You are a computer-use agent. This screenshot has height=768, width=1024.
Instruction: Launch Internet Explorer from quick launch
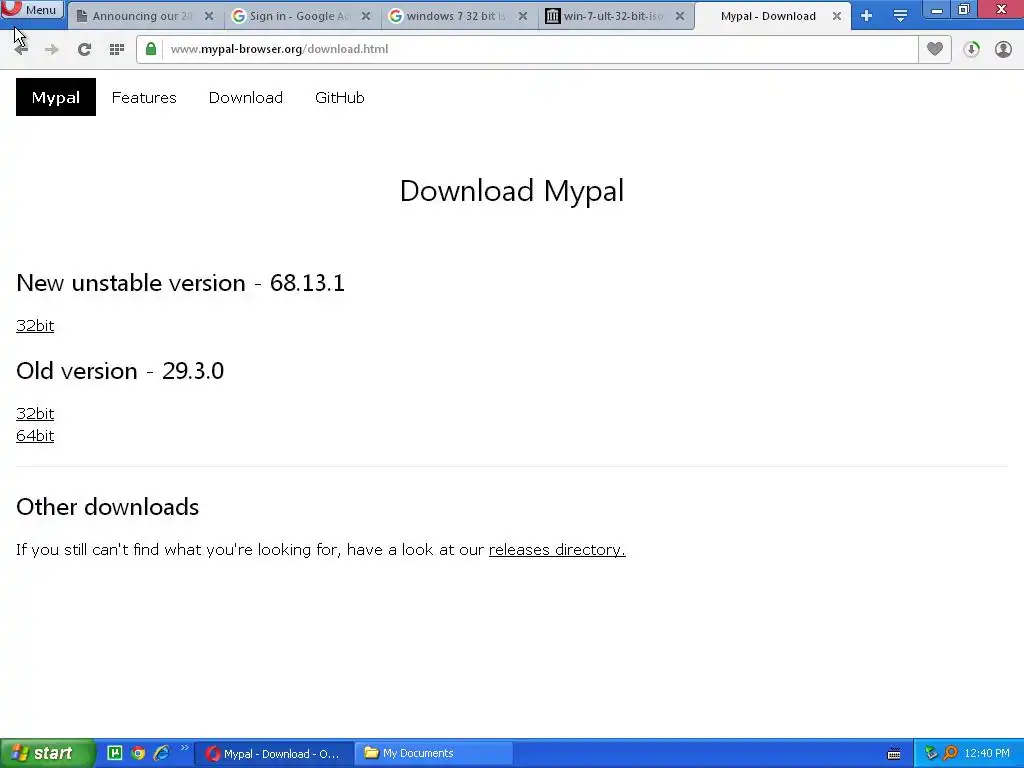pos(161,753)
